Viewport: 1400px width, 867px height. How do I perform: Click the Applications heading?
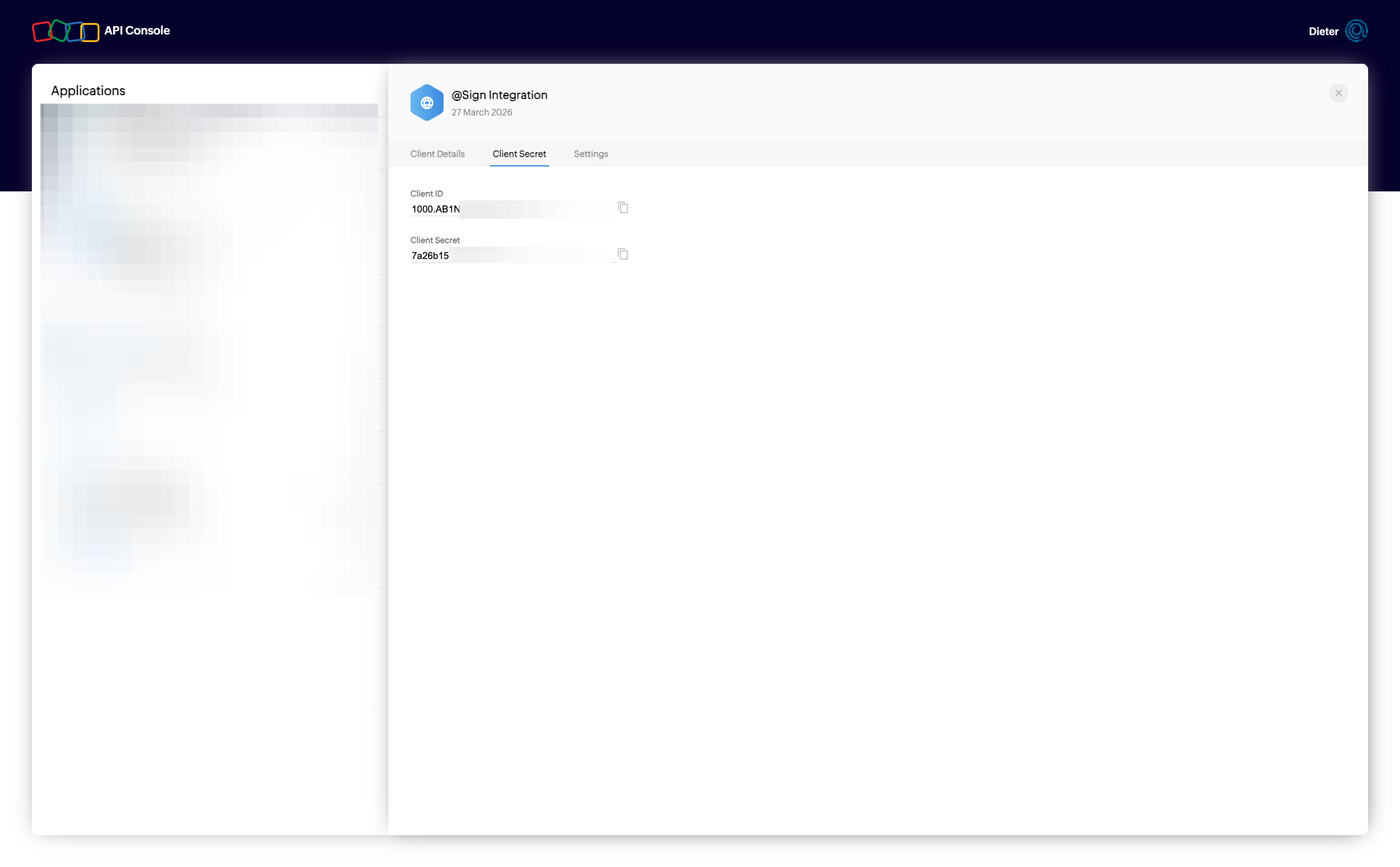[x=88, y=91]
